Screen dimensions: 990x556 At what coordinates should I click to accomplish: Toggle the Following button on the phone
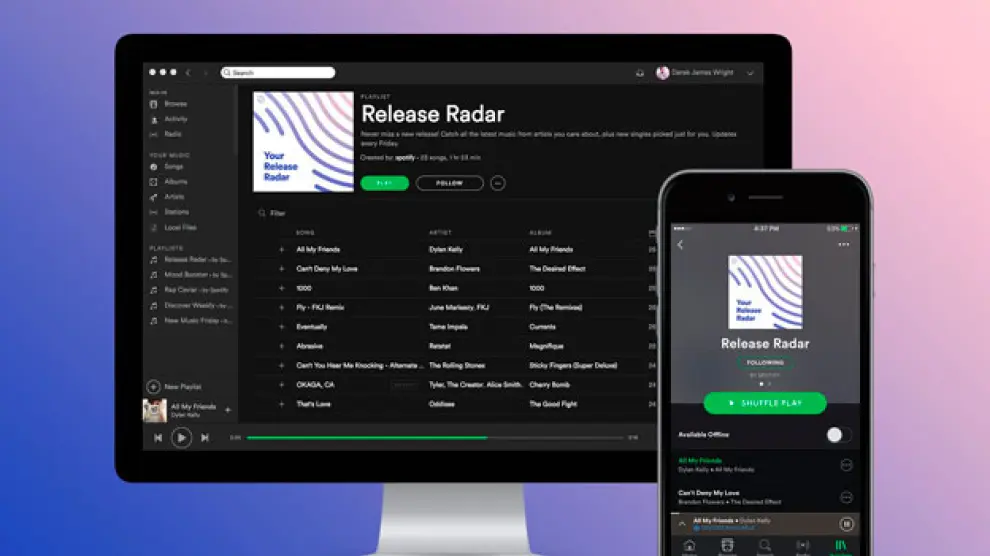point(765,364)
